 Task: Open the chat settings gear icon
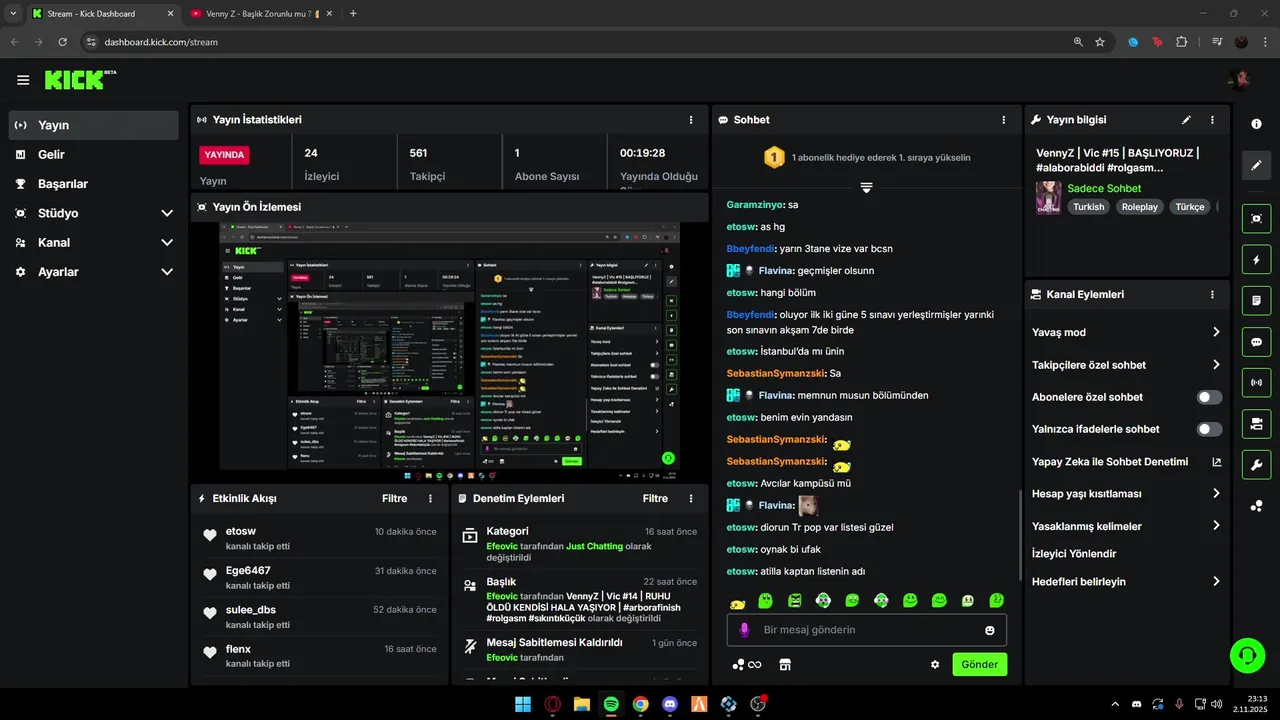[x=935, y=664]
